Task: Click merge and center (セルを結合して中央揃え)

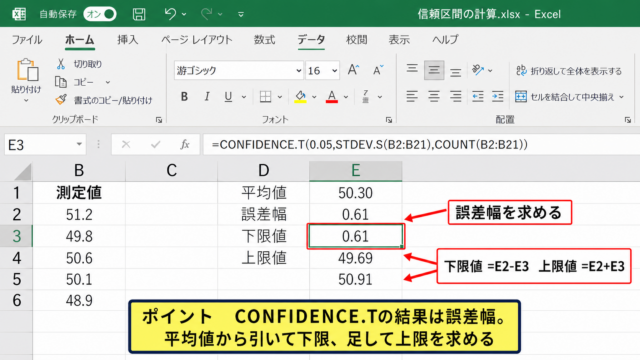Action: click(565, 97)
